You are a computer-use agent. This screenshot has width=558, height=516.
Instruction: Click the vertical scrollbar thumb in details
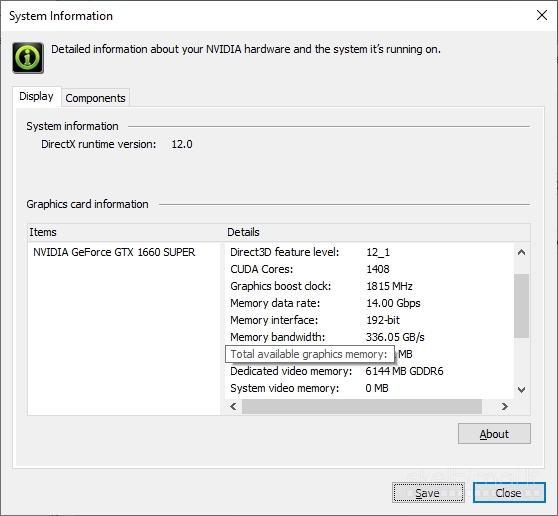[x=522, y=306]
